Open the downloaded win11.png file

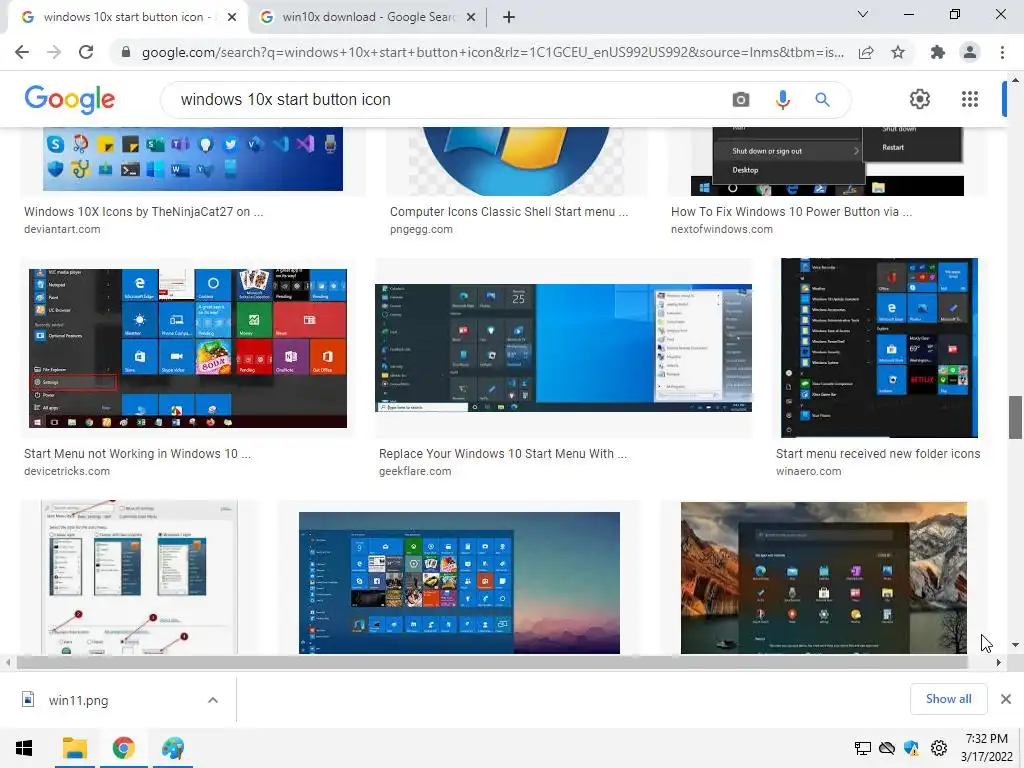[x=78, y=700]
